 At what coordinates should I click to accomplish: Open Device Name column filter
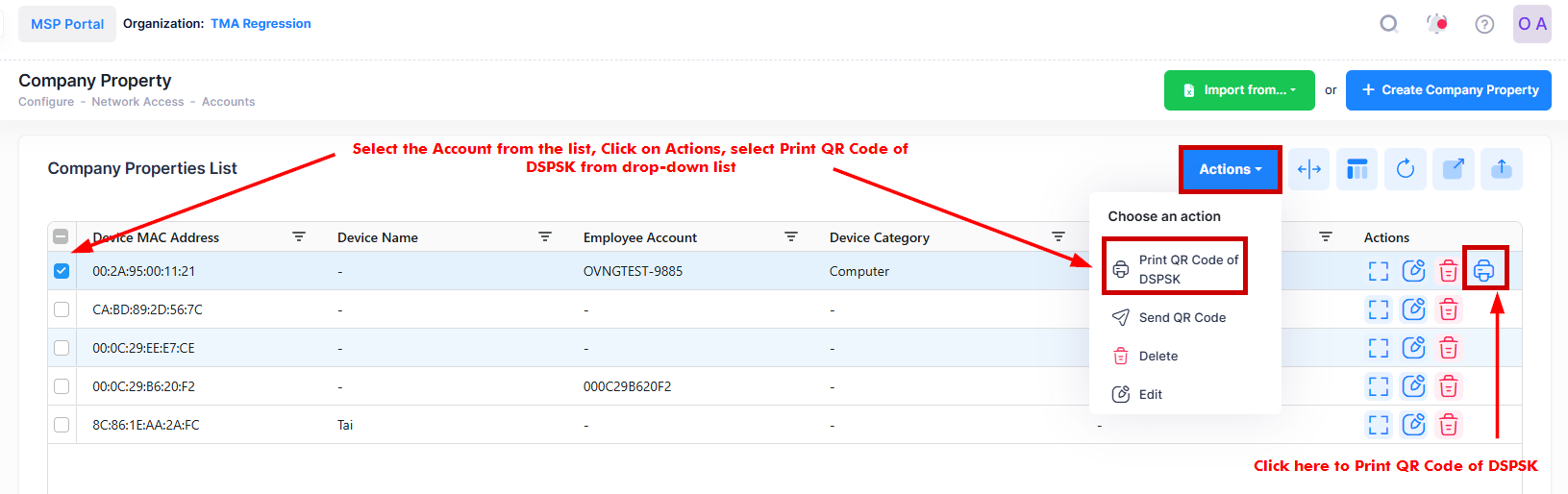545,236
